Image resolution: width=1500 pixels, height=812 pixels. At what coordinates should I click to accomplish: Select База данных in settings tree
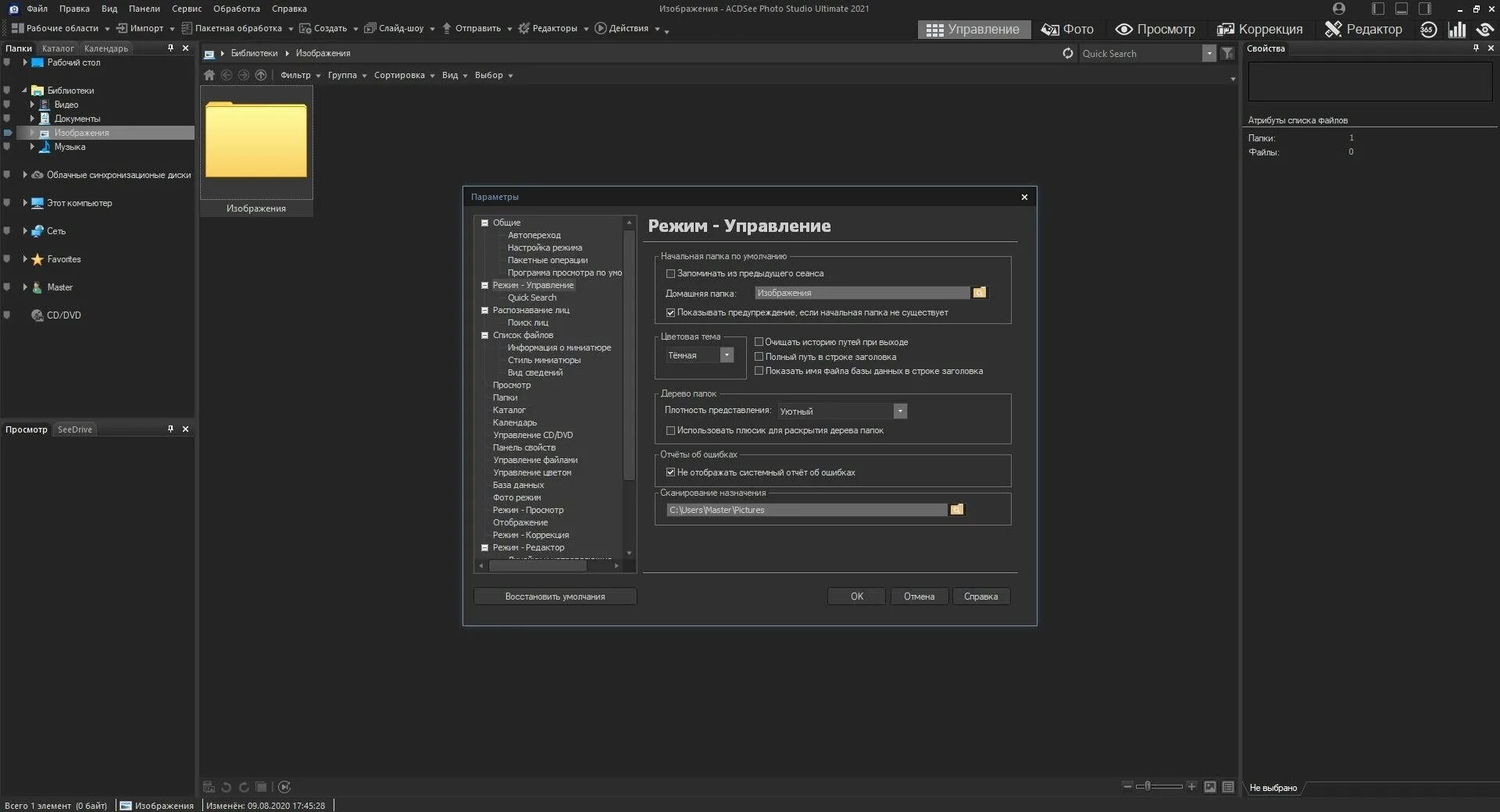coord(518,485)
